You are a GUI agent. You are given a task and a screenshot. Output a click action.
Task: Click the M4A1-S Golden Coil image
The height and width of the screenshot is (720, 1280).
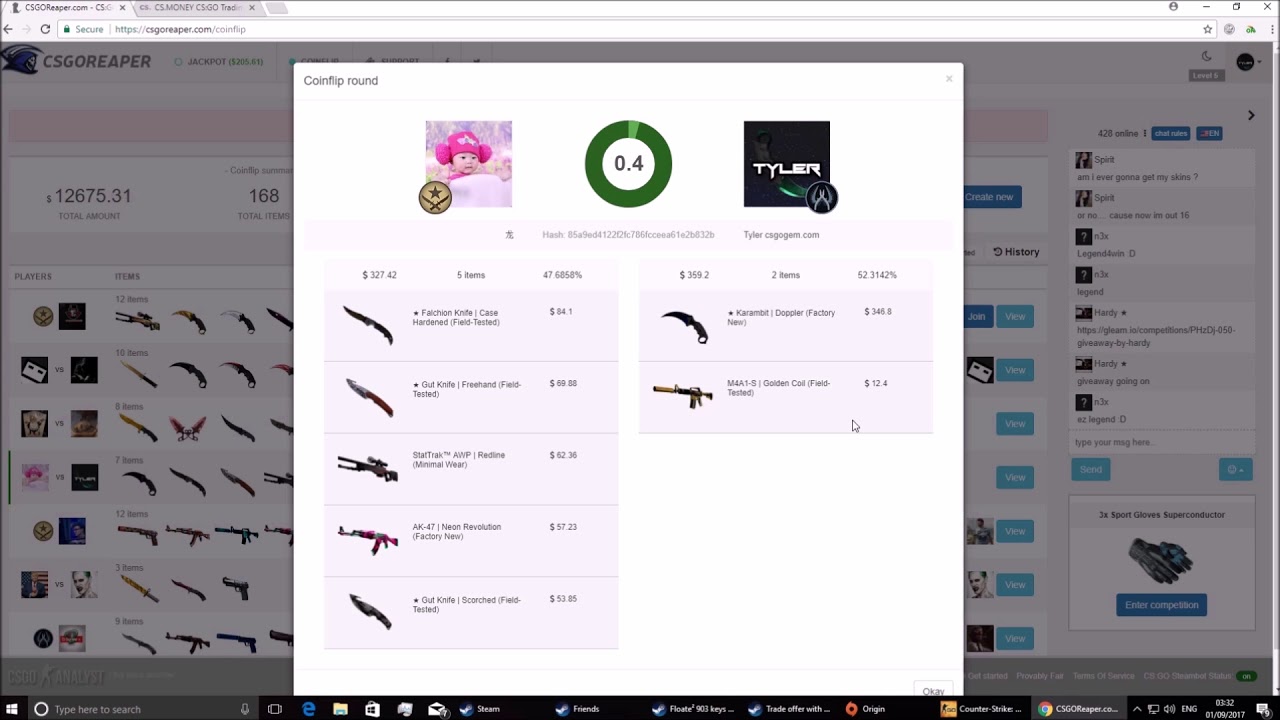pyautogui.click(x=682, y=395)
